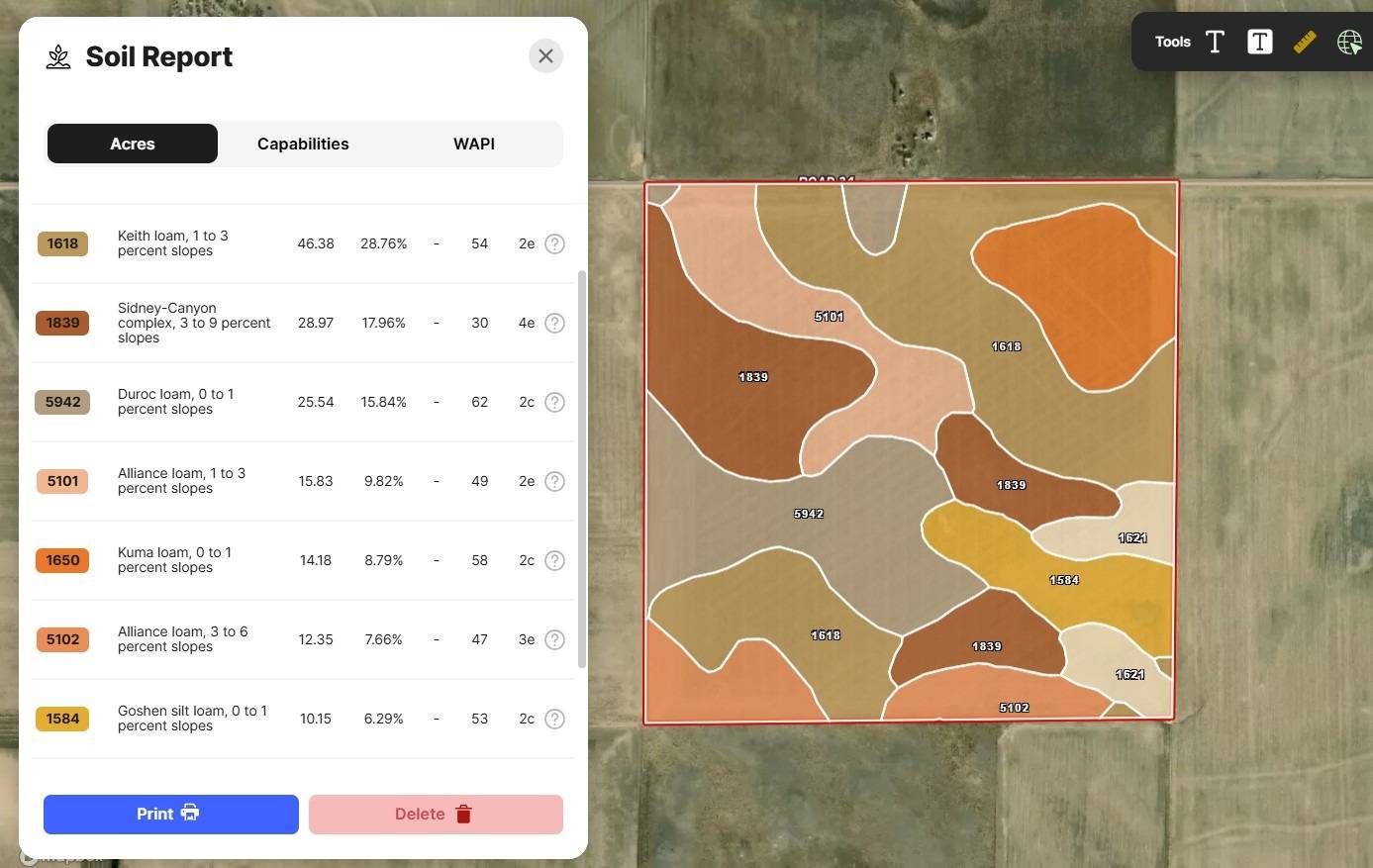Select the 5942 color badge in the list
Screen dimensions: 1373x868
point(62,402)
